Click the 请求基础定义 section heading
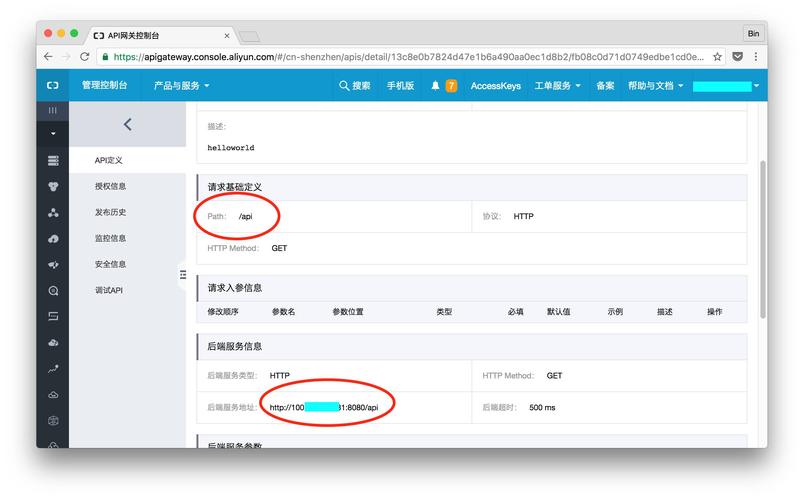Viewport: 804px width, 500px height. click(234, 187)
